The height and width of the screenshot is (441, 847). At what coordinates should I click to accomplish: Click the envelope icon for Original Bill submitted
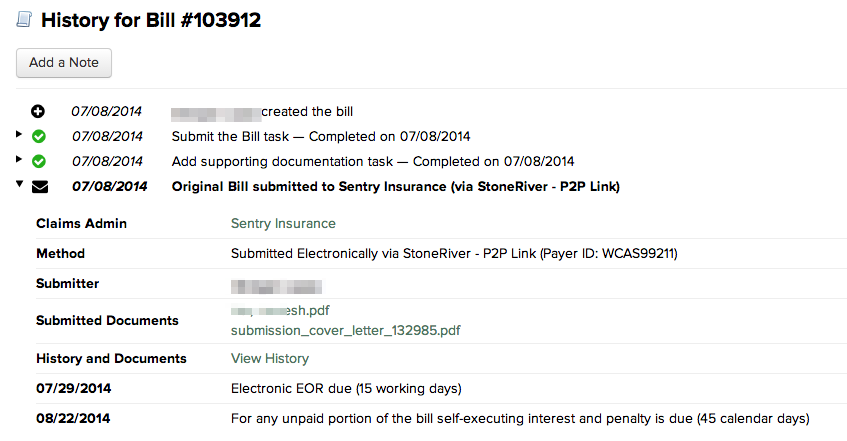40,187
